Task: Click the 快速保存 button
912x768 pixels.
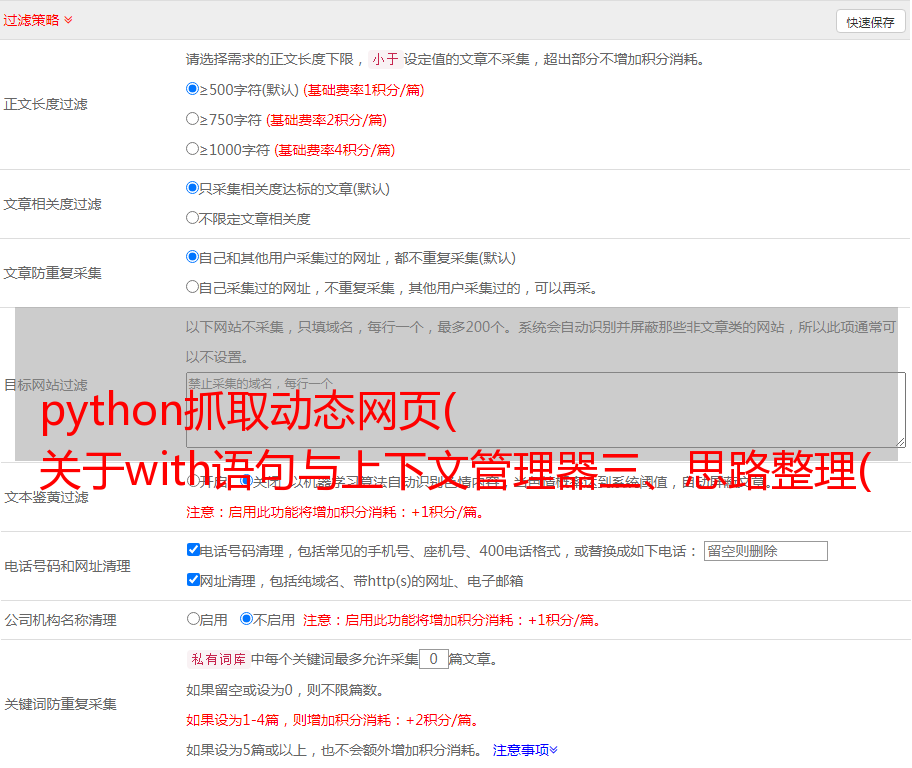Action: click(x=870, y=22)
